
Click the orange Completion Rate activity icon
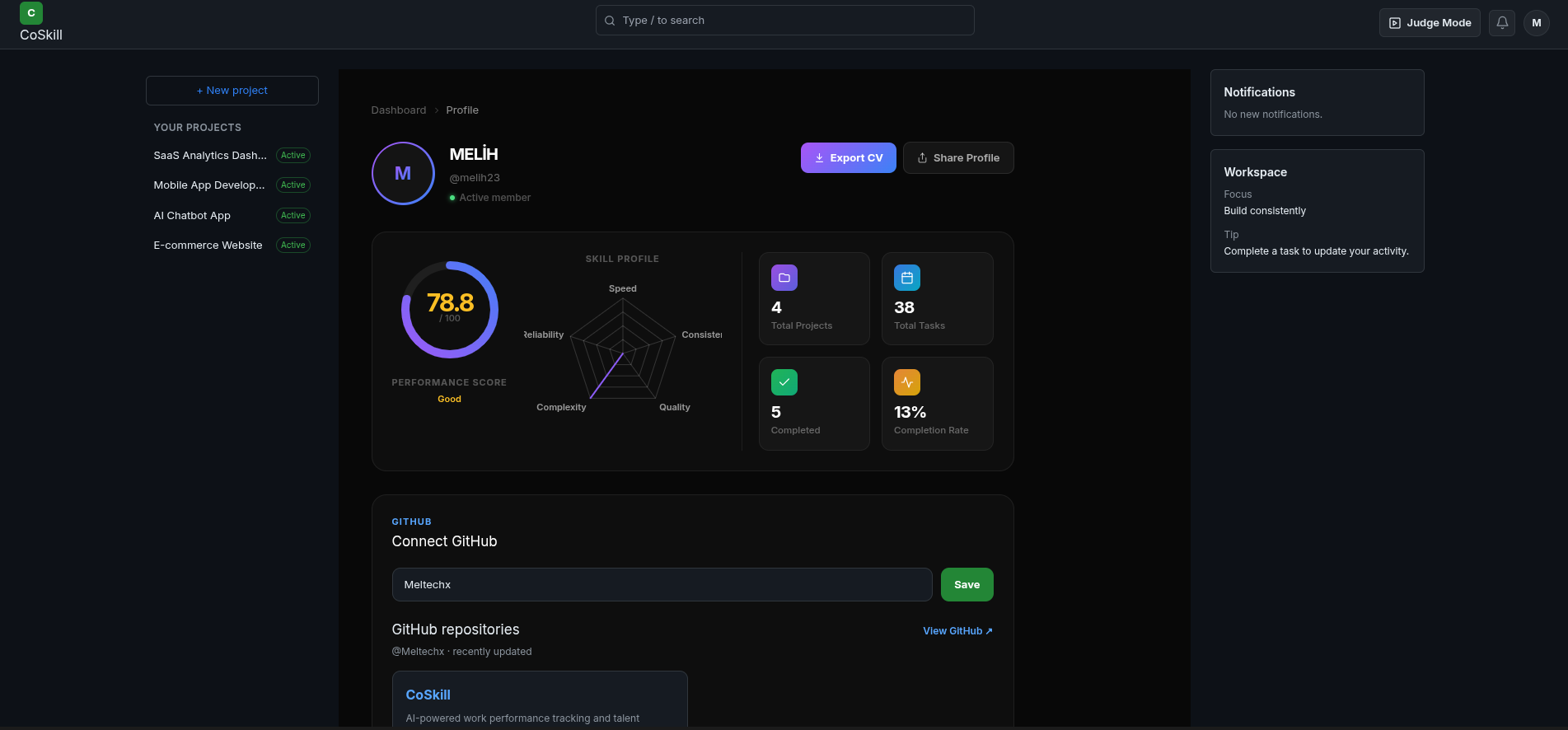[907, 382]
